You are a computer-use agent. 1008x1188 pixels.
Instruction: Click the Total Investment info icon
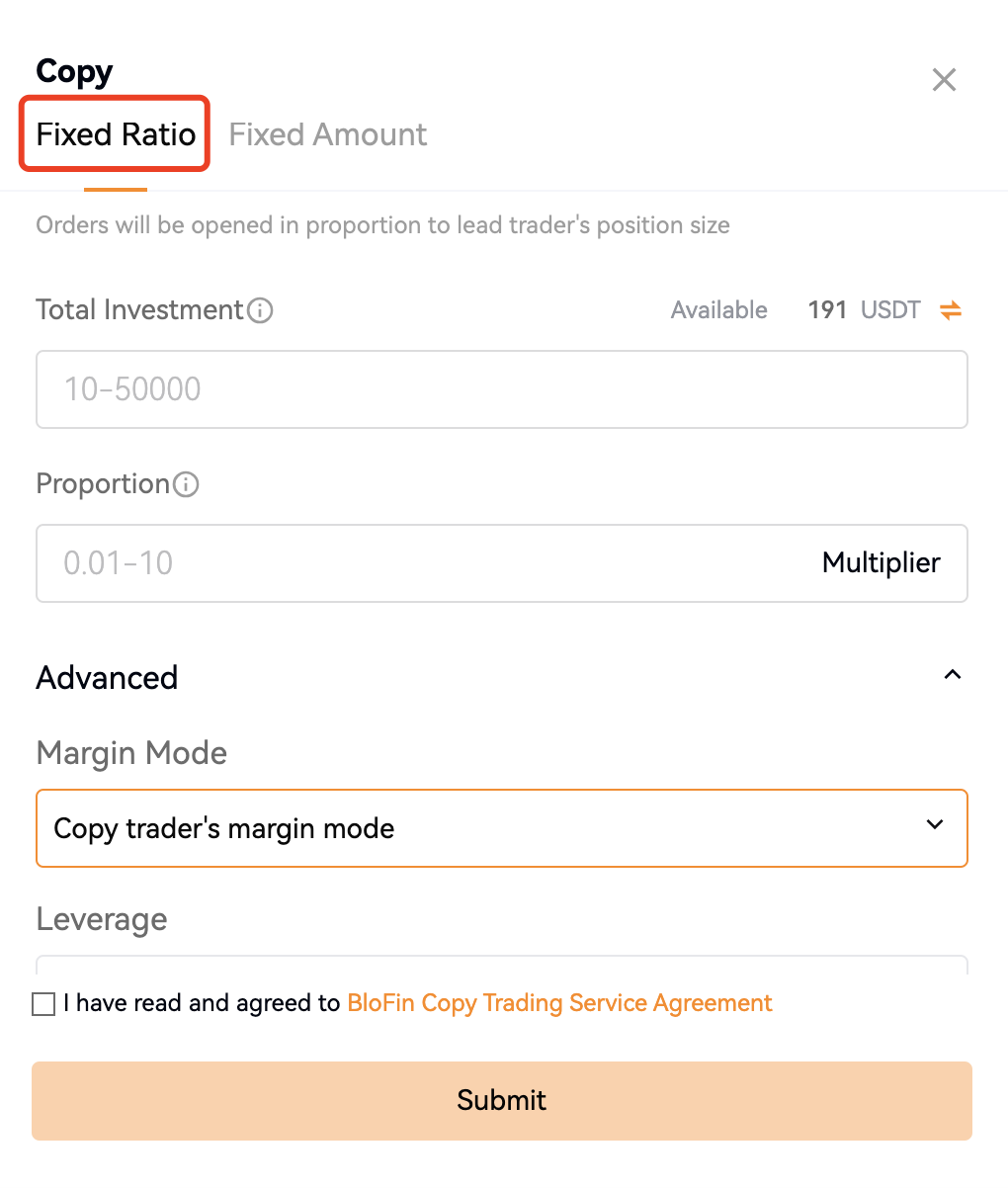coord(260,311)
